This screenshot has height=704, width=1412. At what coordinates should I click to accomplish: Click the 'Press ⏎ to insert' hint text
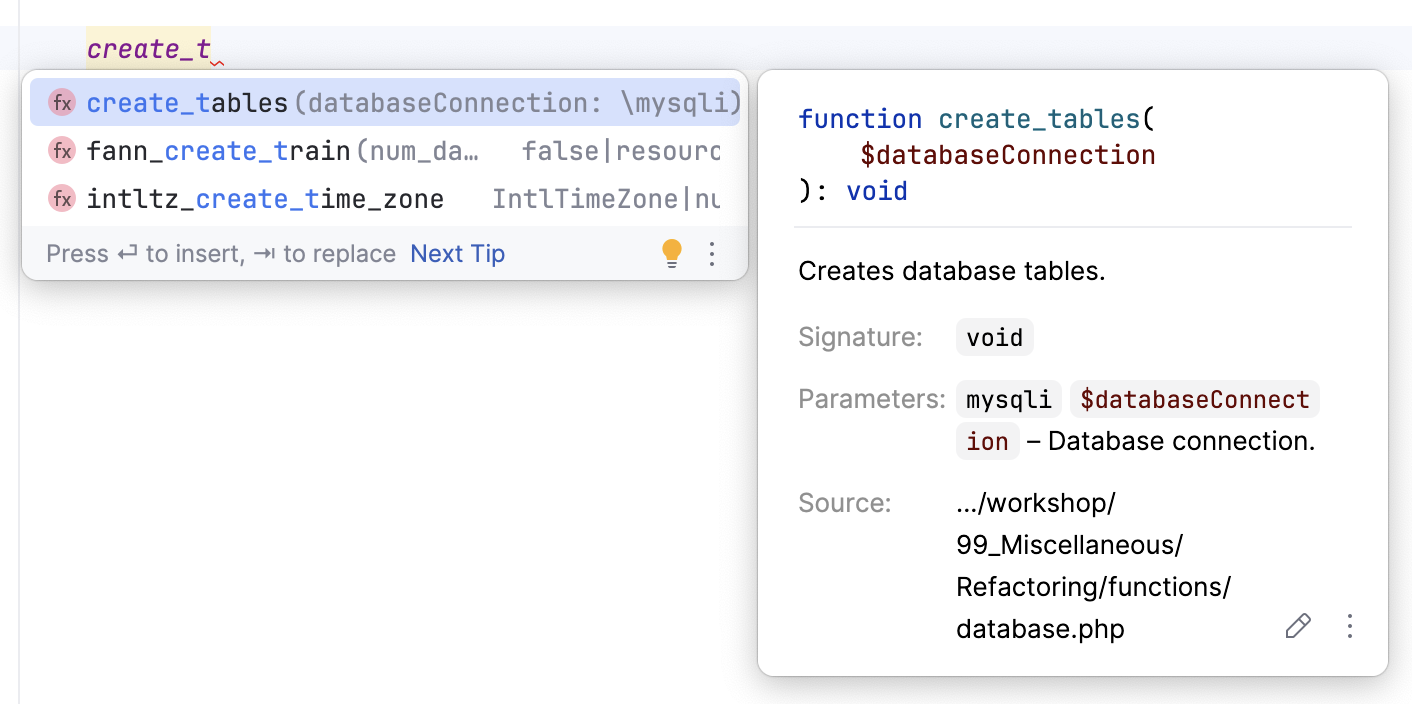[x=120, y=253]
